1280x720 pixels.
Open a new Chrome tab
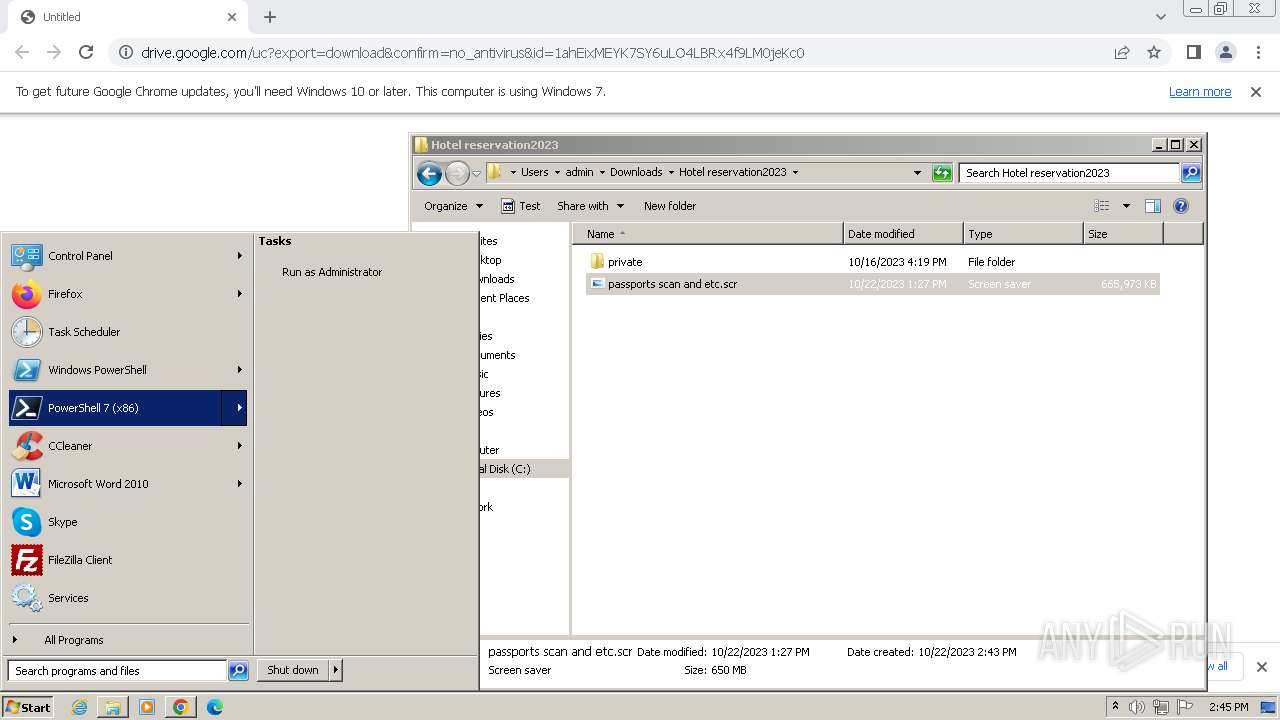pos(270,17)
